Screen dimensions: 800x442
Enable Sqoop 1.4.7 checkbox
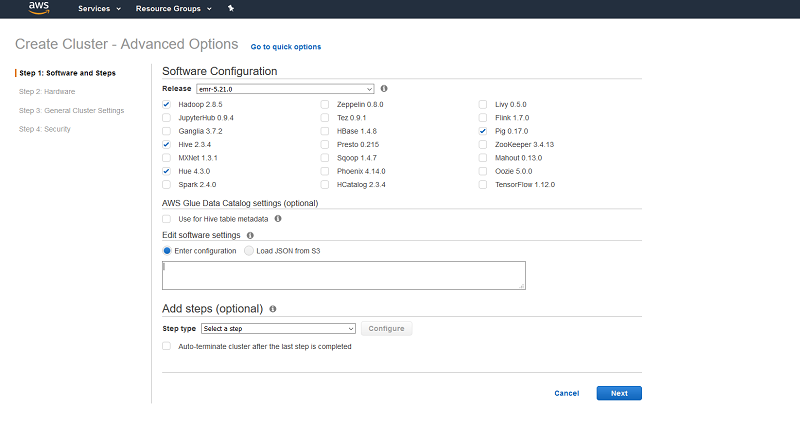tap(324, 158)
